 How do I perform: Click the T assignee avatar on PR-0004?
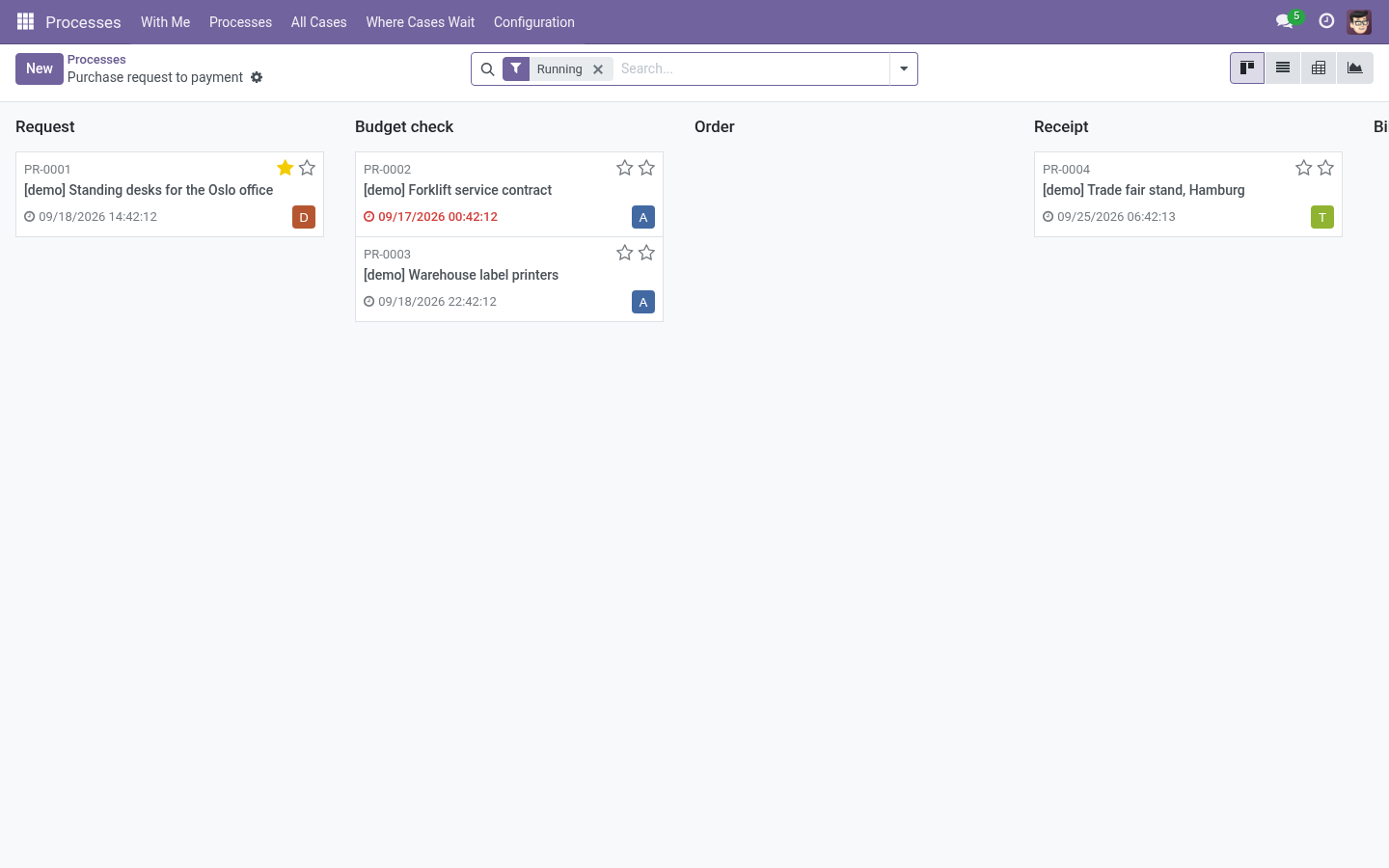pyautogui.click(x=1322, y=217)
